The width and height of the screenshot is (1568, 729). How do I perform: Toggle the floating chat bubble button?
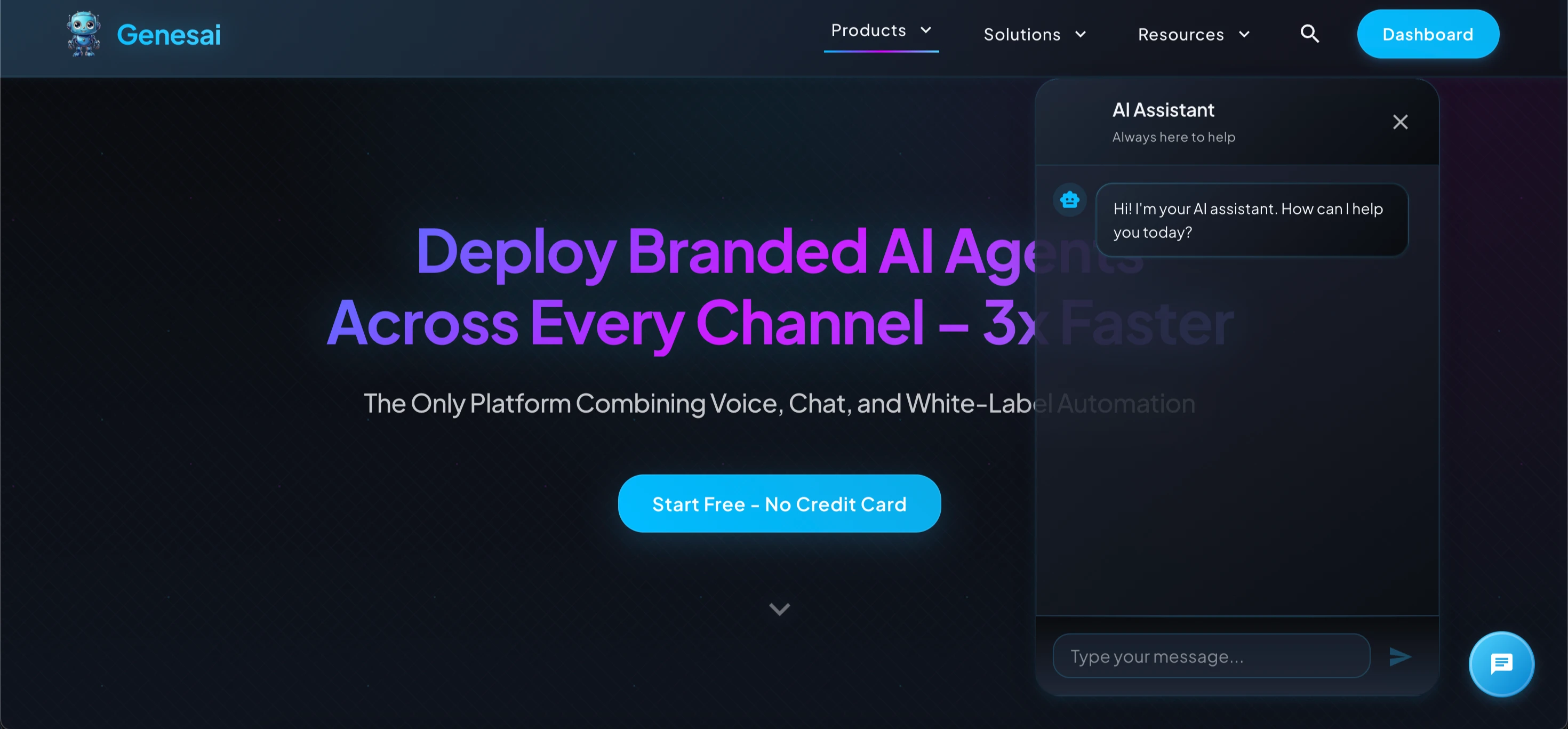point(1501,664)
